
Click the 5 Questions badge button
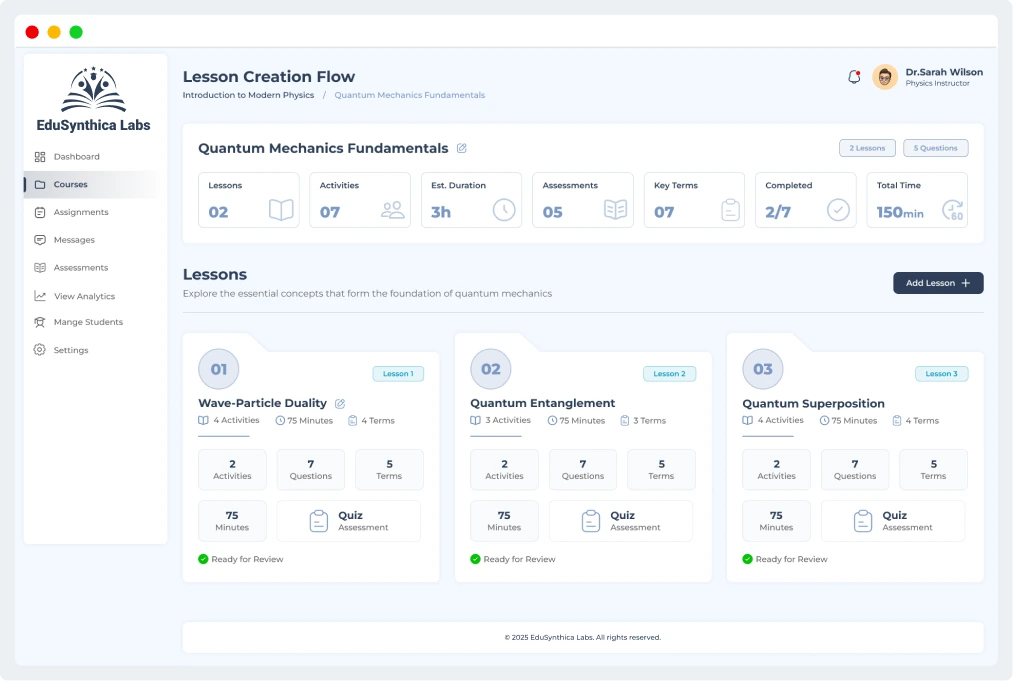click(935, 148)
